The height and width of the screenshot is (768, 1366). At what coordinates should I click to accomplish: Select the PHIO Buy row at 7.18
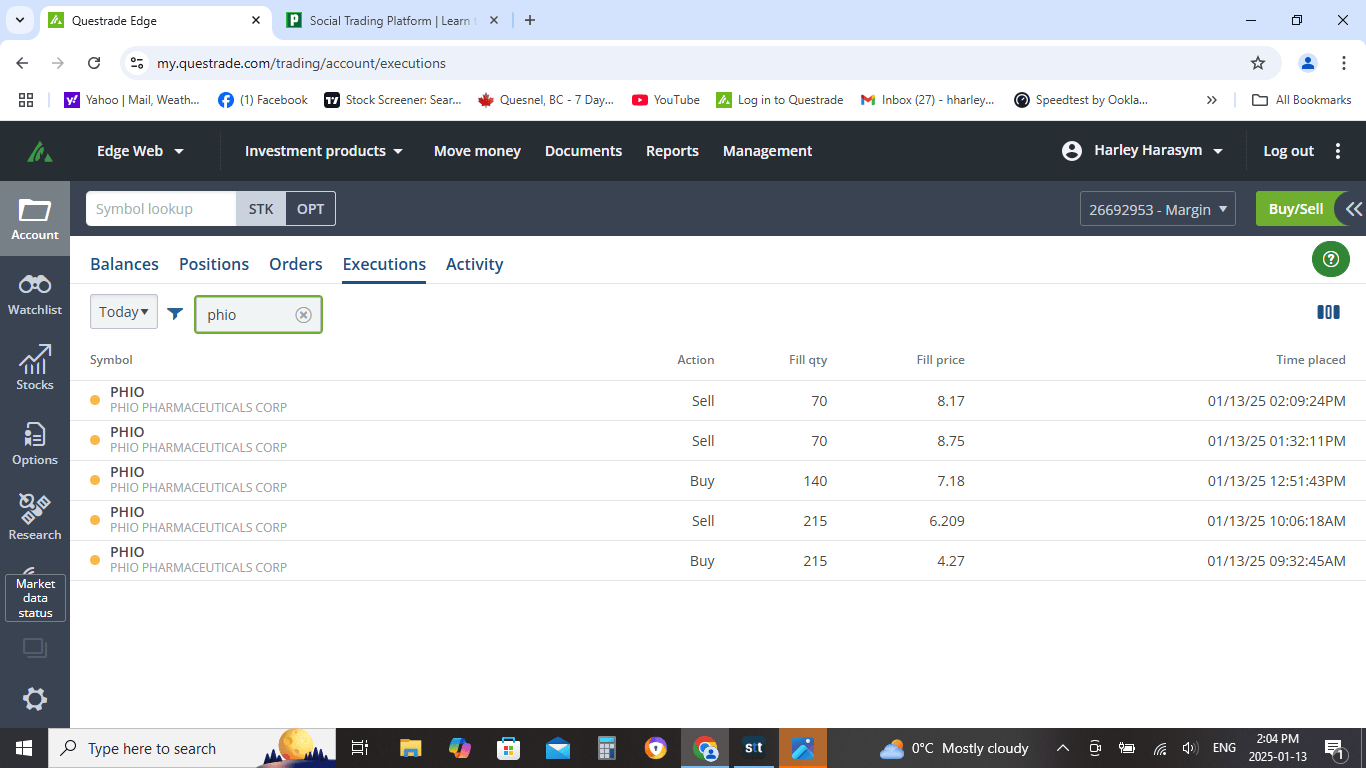click(718, 481)
